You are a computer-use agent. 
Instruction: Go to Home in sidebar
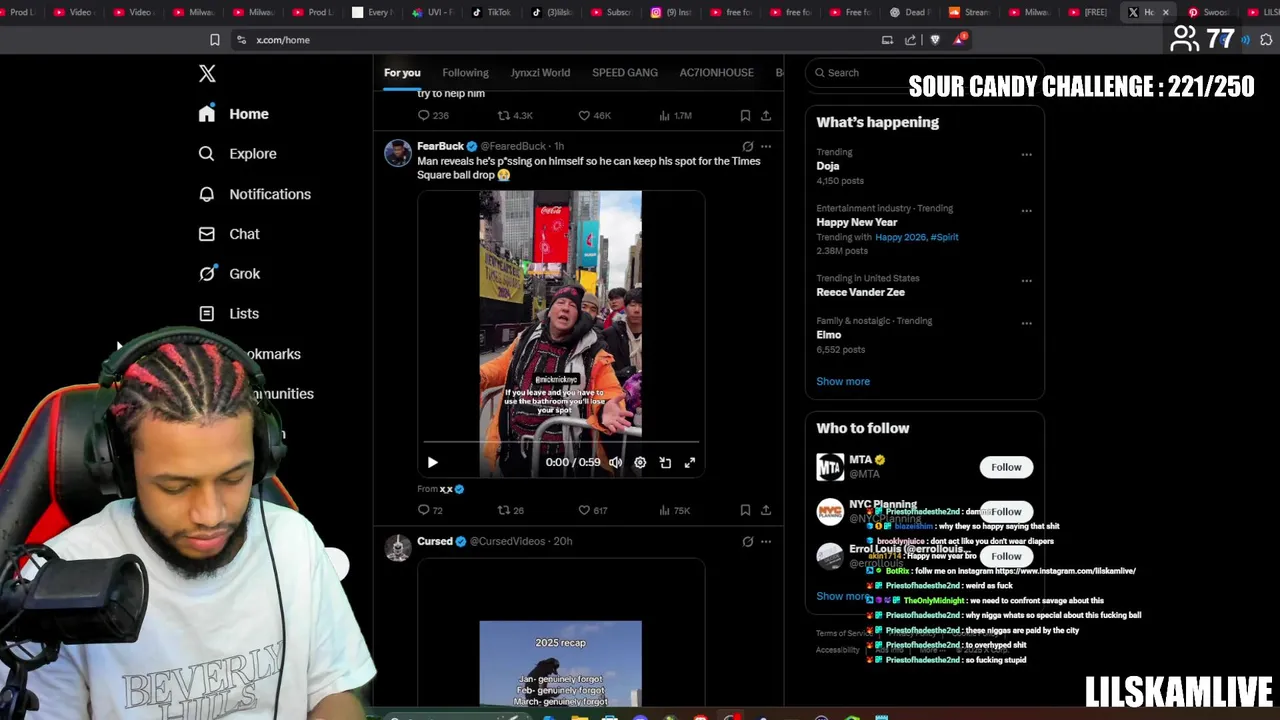coord(234,114)
